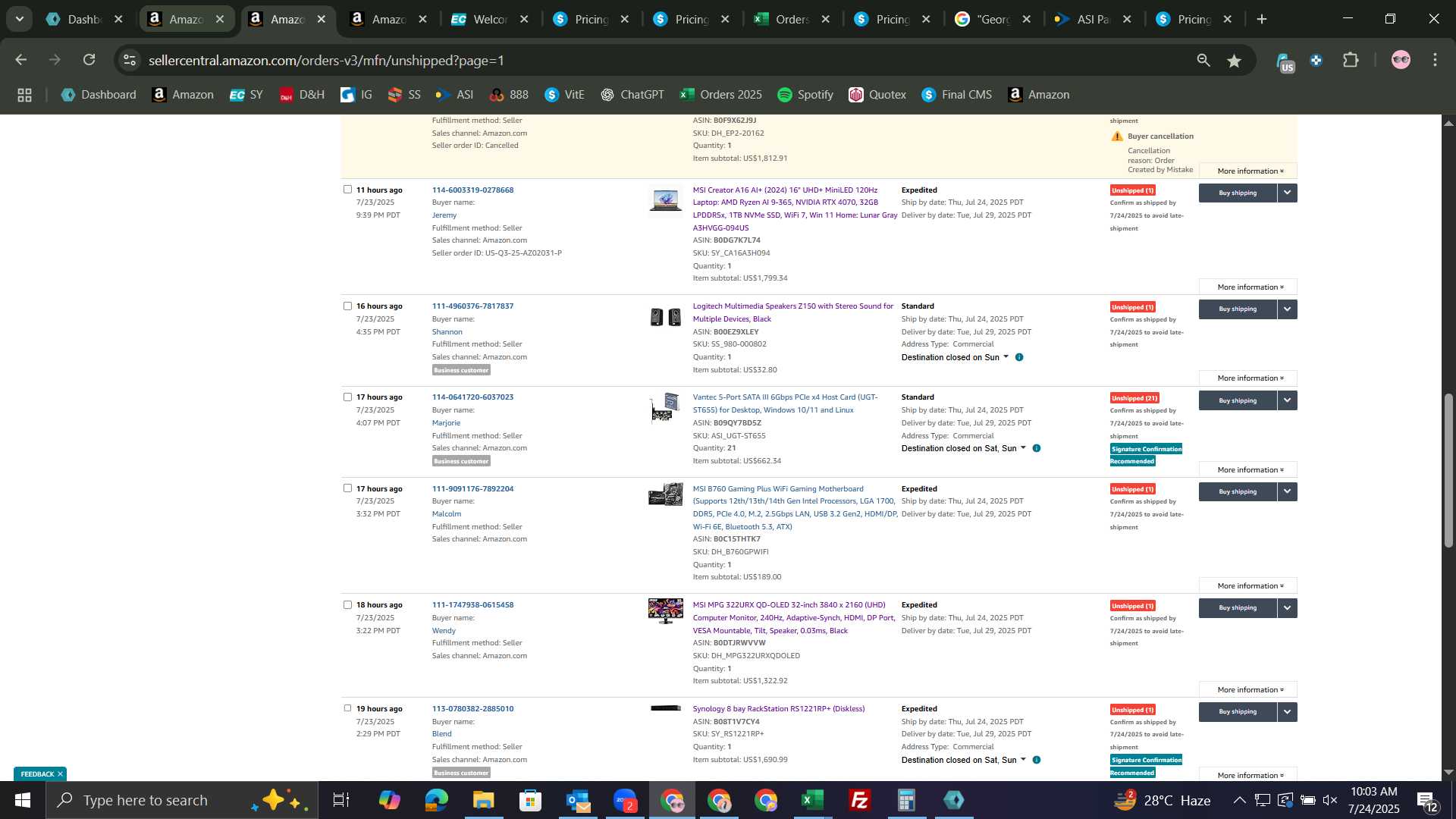Screen dimensions: 1456x819
Task: Expand Buy shipping options for MSI Creator order
Action: click(1287, 193)
